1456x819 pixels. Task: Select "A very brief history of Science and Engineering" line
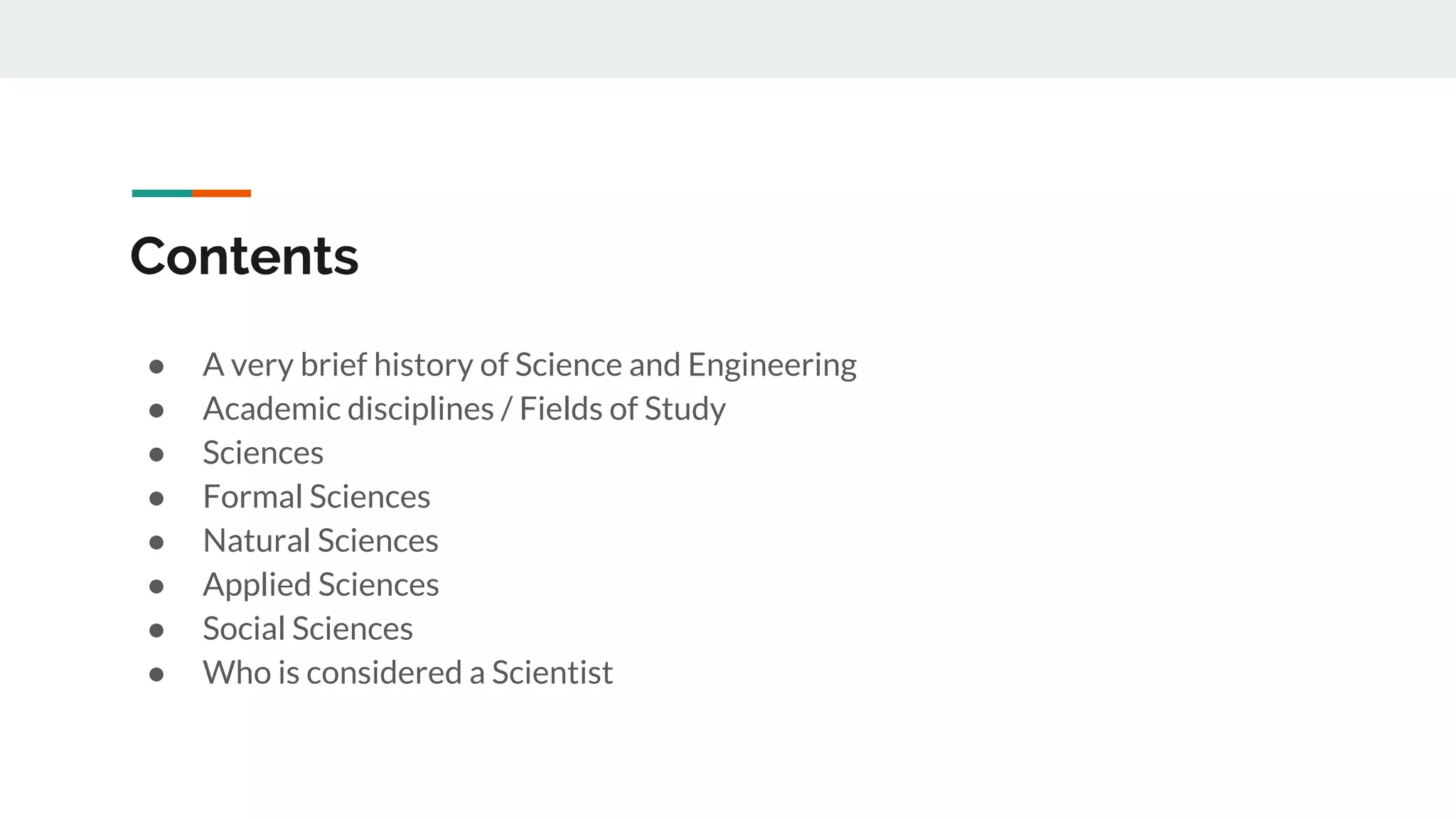pos(529,365)
